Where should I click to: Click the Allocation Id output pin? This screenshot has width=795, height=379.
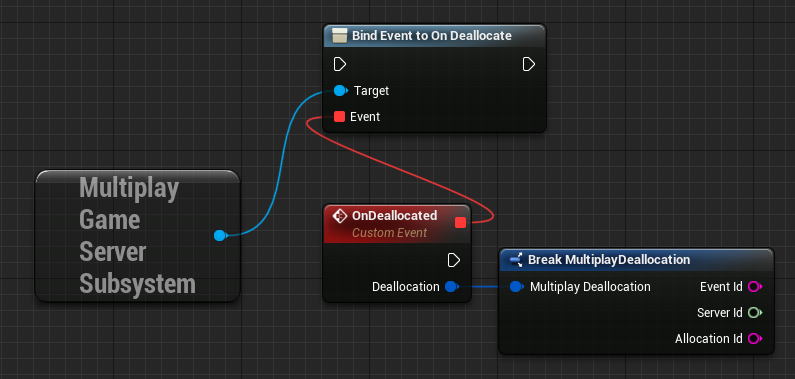coord(755,338)
